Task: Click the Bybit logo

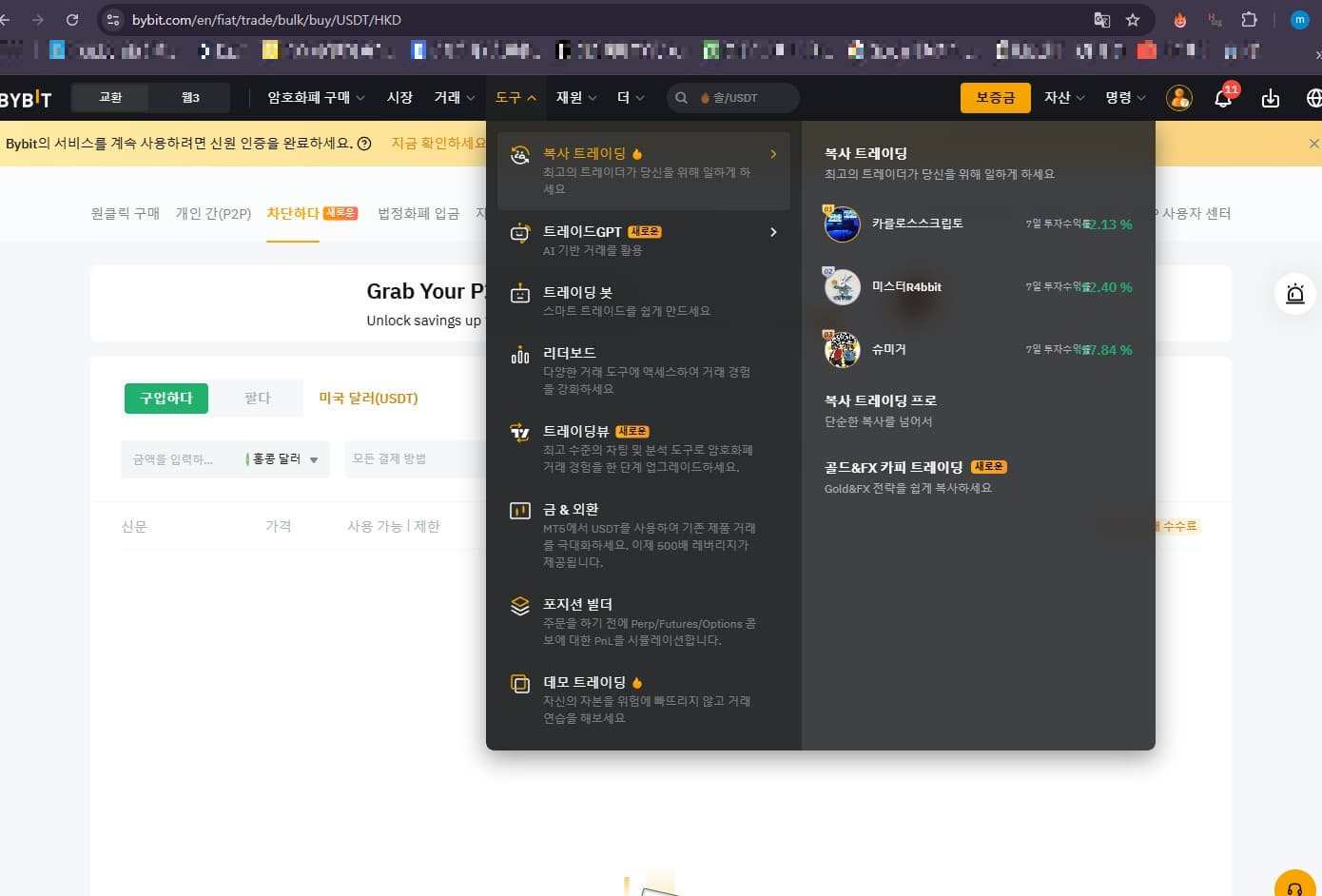Action: (x=26, y=98)
